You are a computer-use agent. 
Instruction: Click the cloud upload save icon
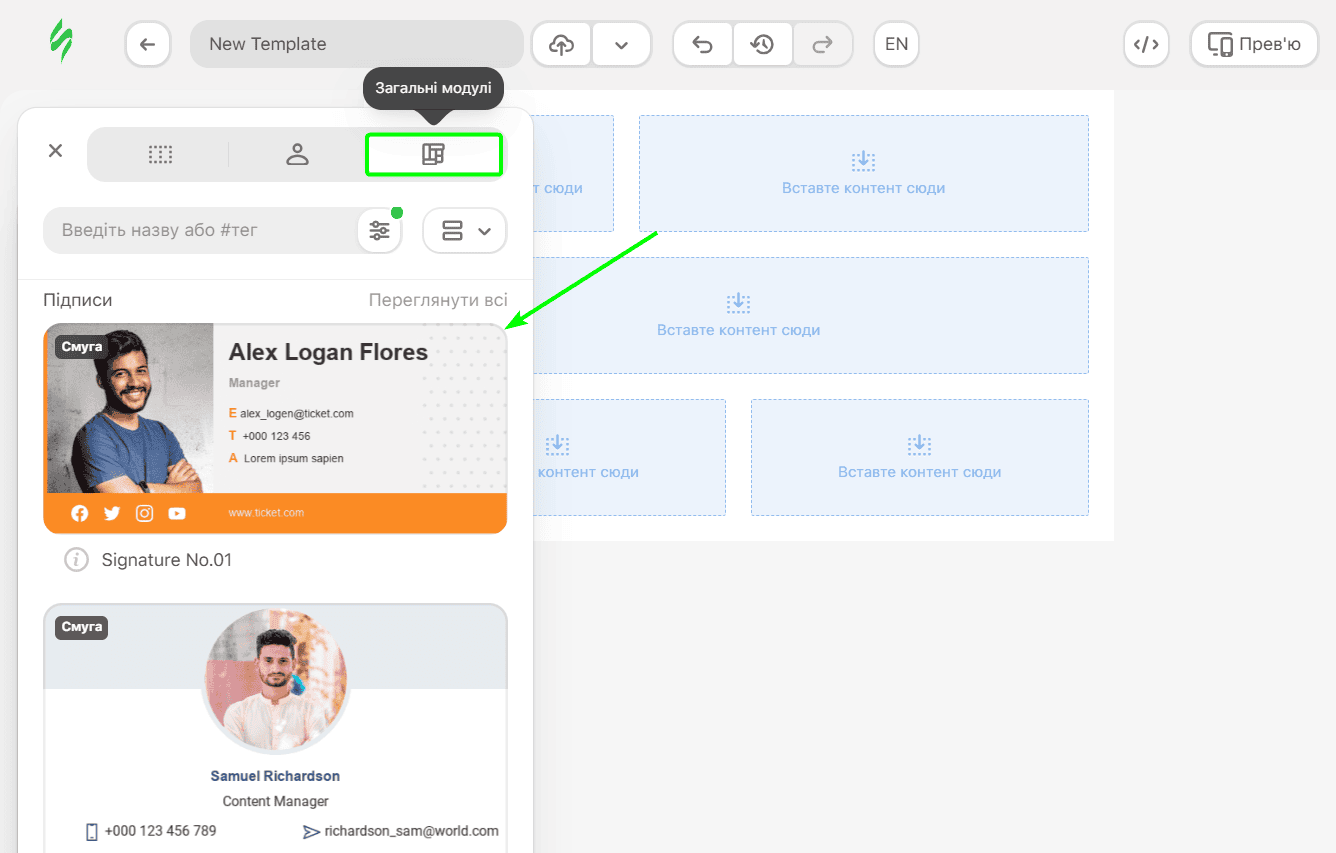pyautogui.click(x=562, y=44)
